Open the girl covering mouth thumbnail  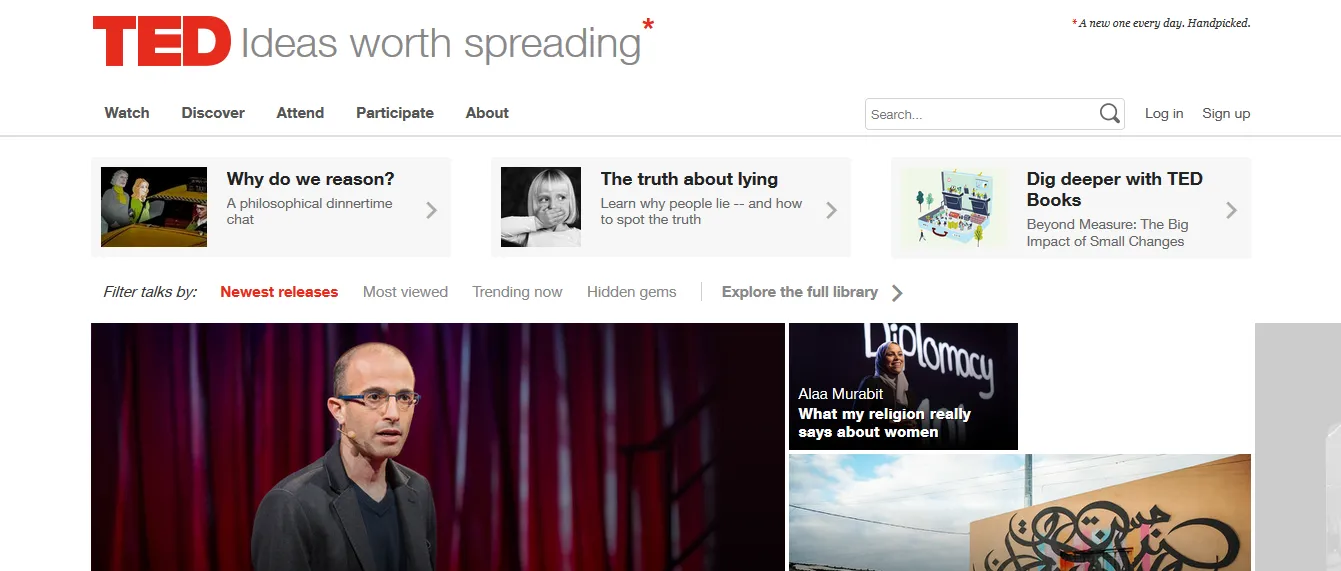pyautogui.click(x=541, y=207)
